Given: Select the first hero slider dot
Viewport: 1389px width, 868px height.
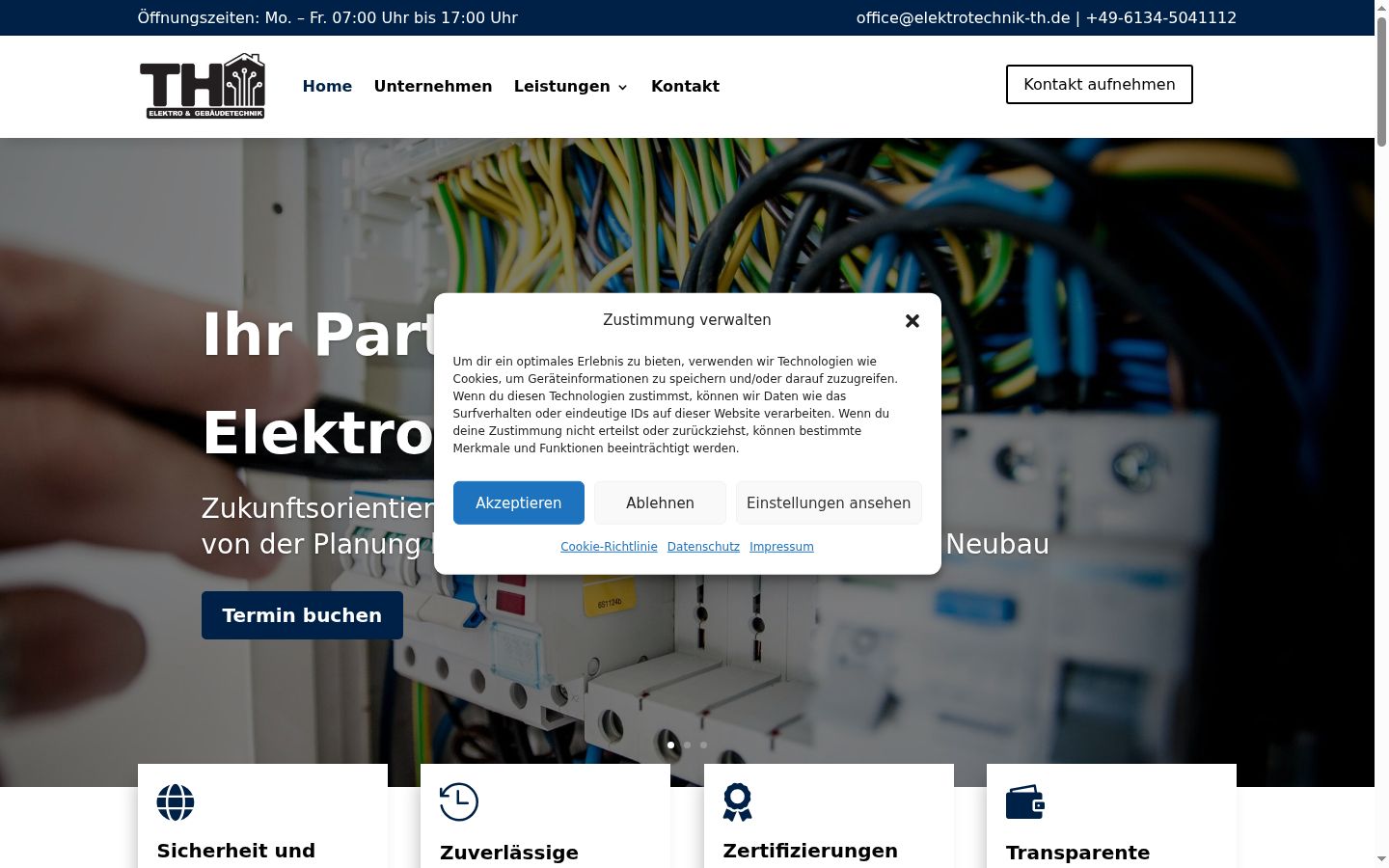Looking at the screenshot, I should point(671,745).
